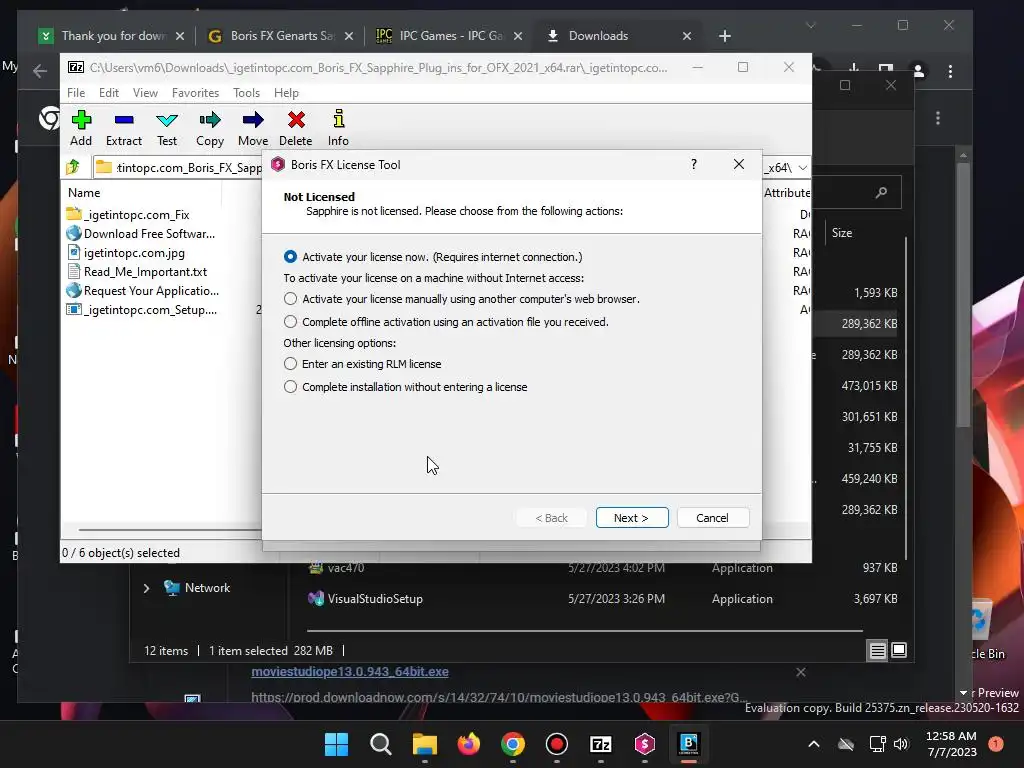The width and height of the screenshot is (1024, 768).
Task: Click the Info icon in 7-Zip toolbar
Action: (x=338, y=120)
